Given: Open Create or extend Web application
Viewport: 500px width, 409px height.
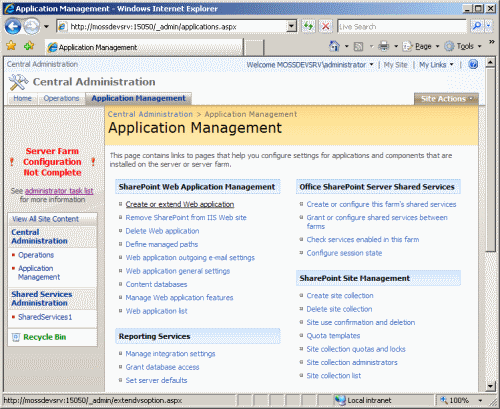Looking at the screenshot, I should pyautogui.click(x=180, y=204).
